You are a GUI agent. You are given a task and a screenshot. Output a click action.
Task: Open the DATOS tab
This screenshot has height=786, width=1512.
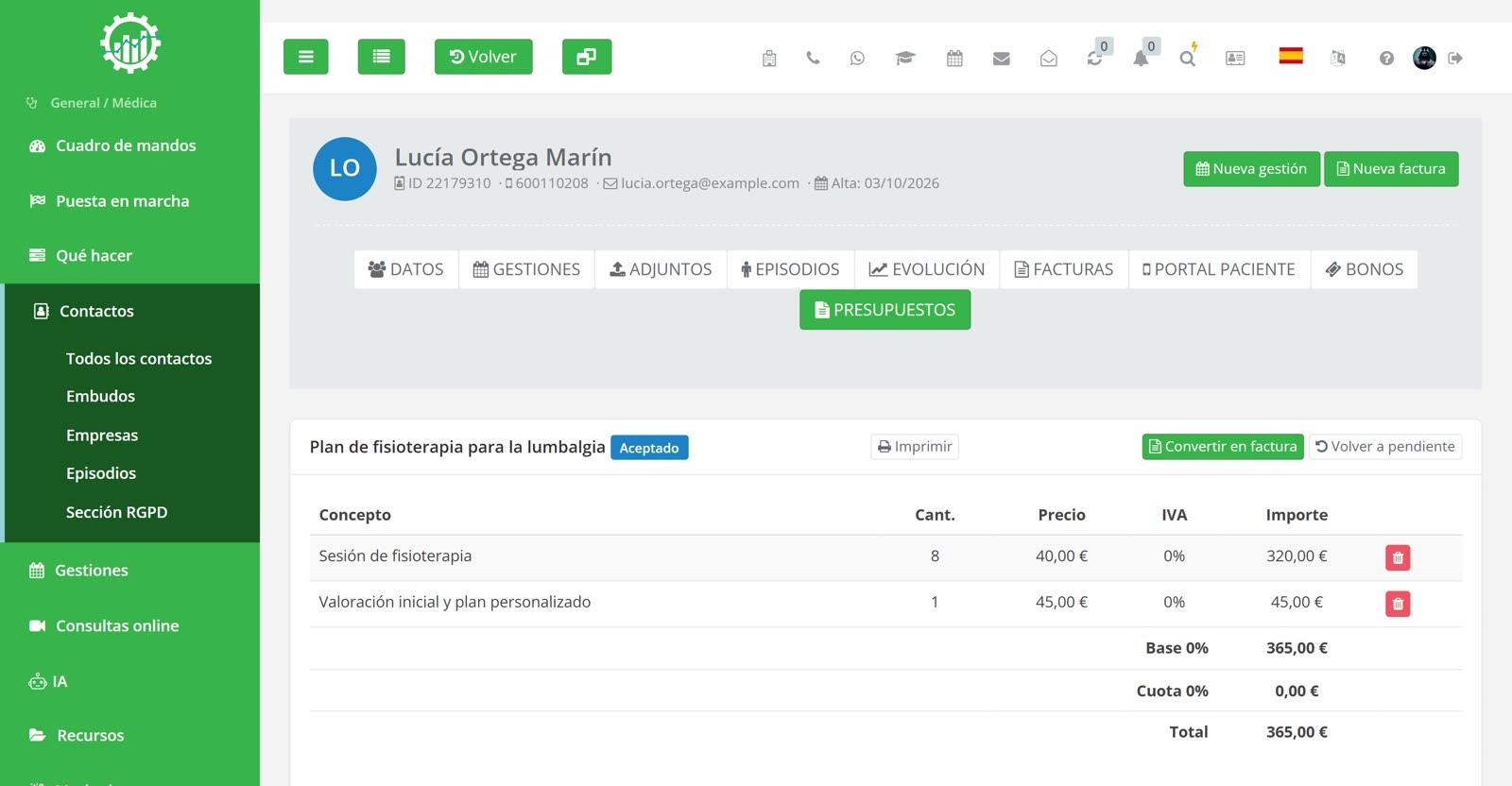[406, 269]
